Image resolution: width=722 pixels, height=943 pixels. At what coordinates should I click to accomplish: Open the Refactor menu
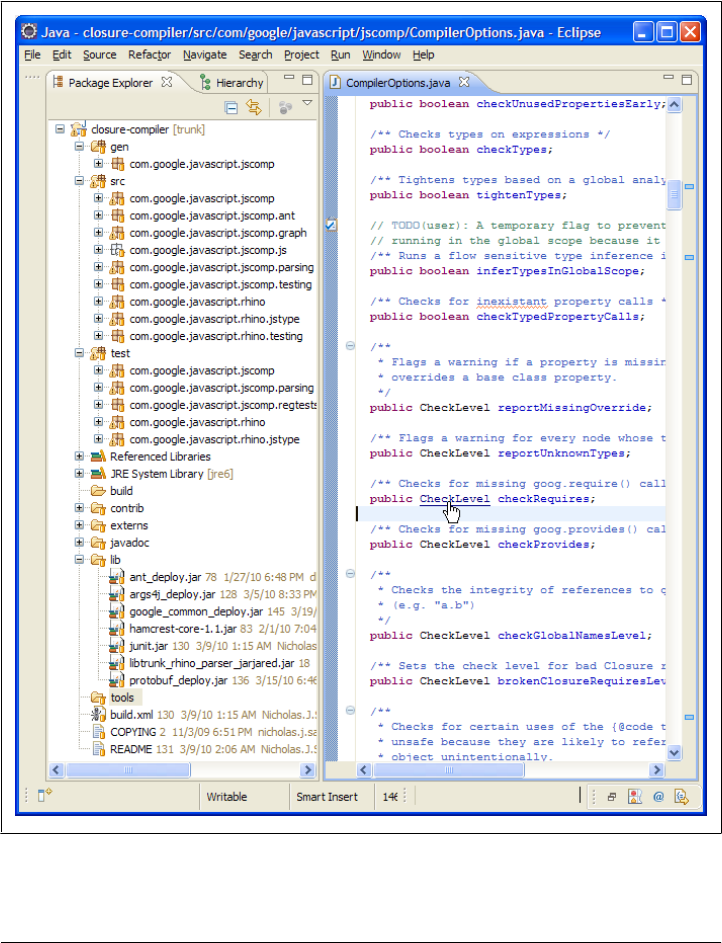150,55
